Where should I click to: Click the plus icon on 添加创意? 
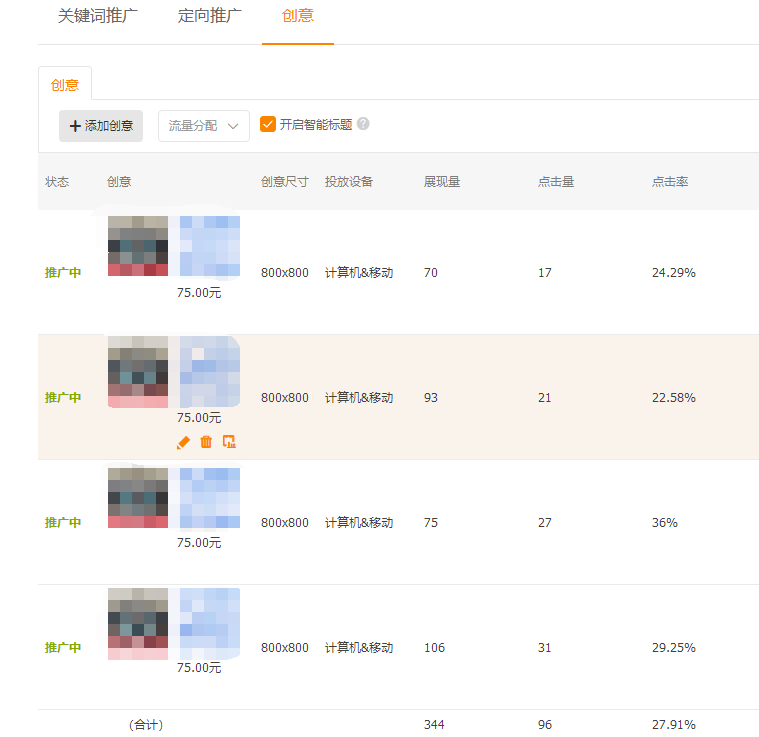(75, 126)
